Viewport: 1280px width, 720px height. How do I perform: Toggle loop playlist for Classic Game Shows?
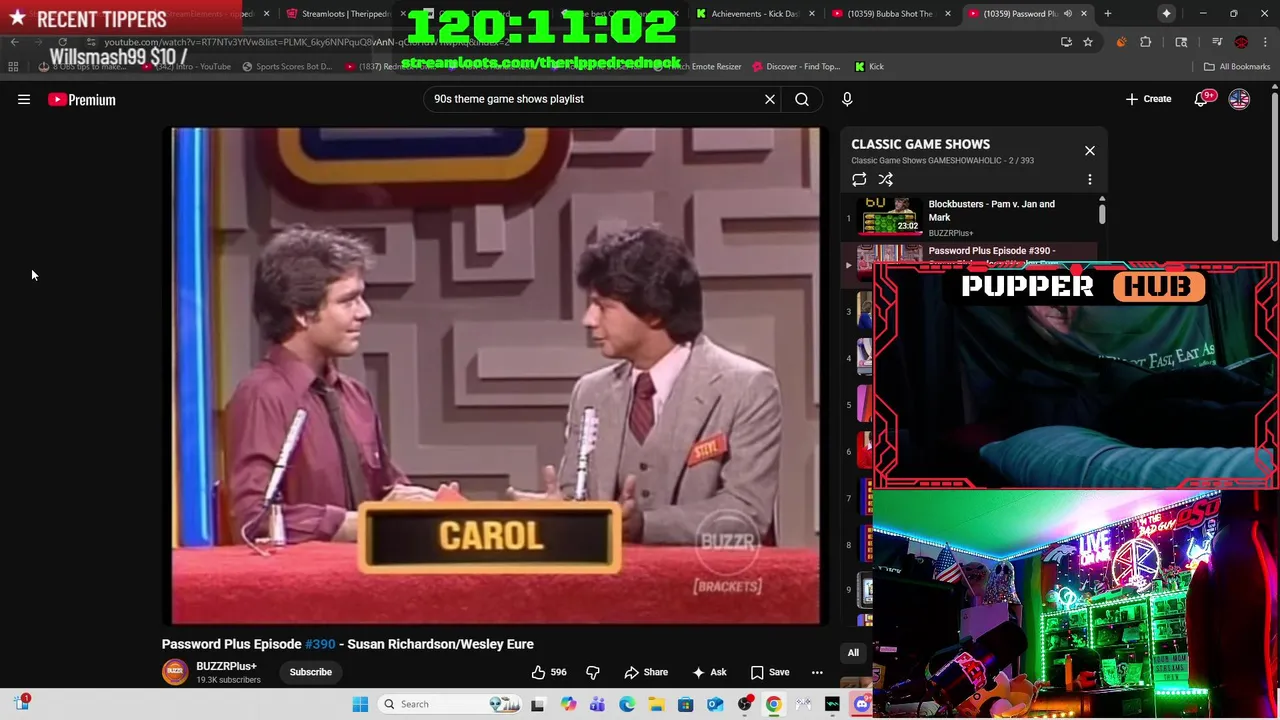(859, 179)
